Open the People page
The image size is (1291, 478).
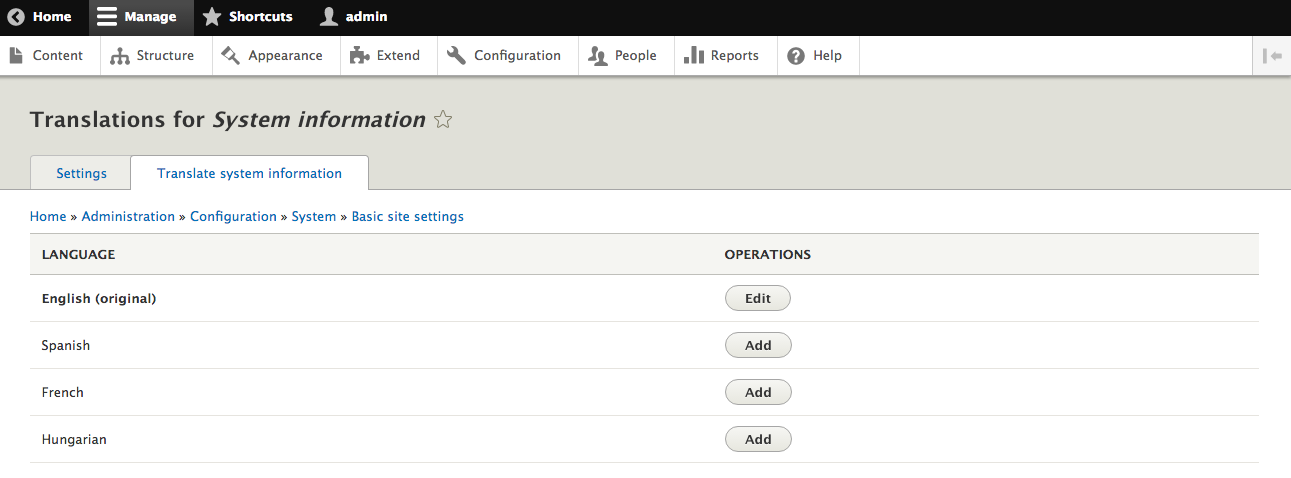point(623,56)
